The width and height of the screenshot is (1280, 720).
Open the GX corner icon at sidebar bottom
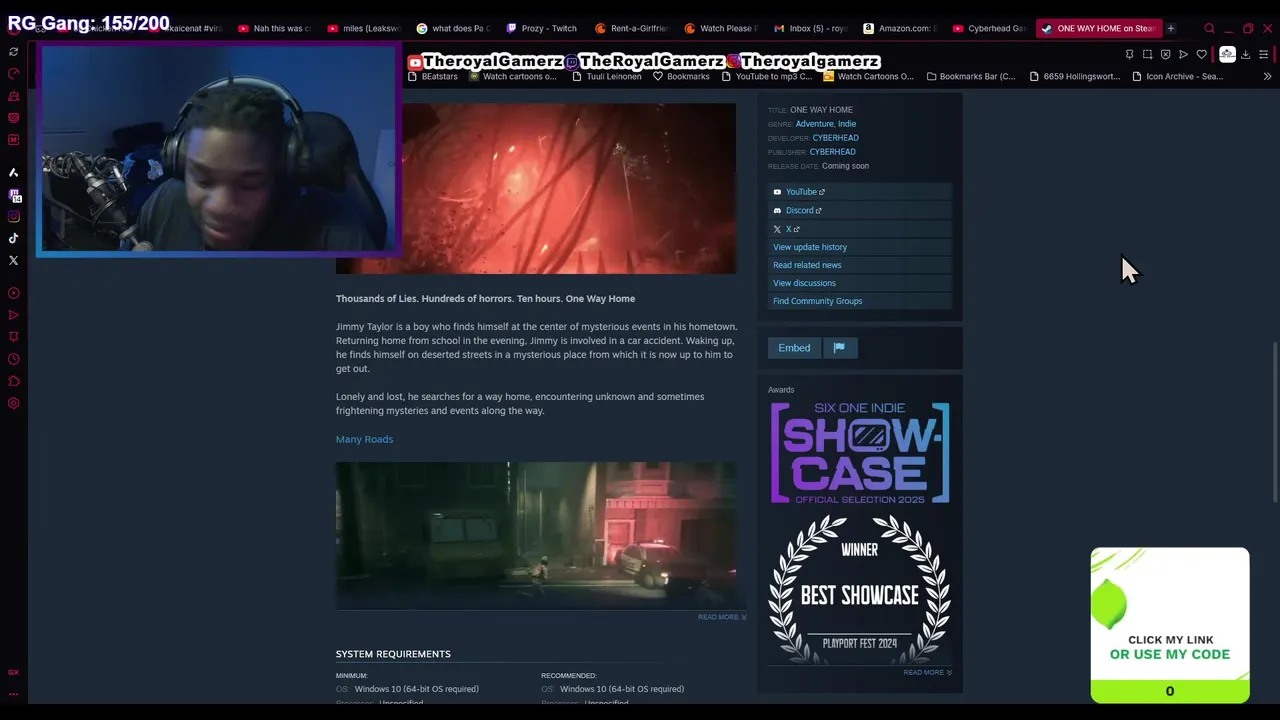tap(13, 672)
